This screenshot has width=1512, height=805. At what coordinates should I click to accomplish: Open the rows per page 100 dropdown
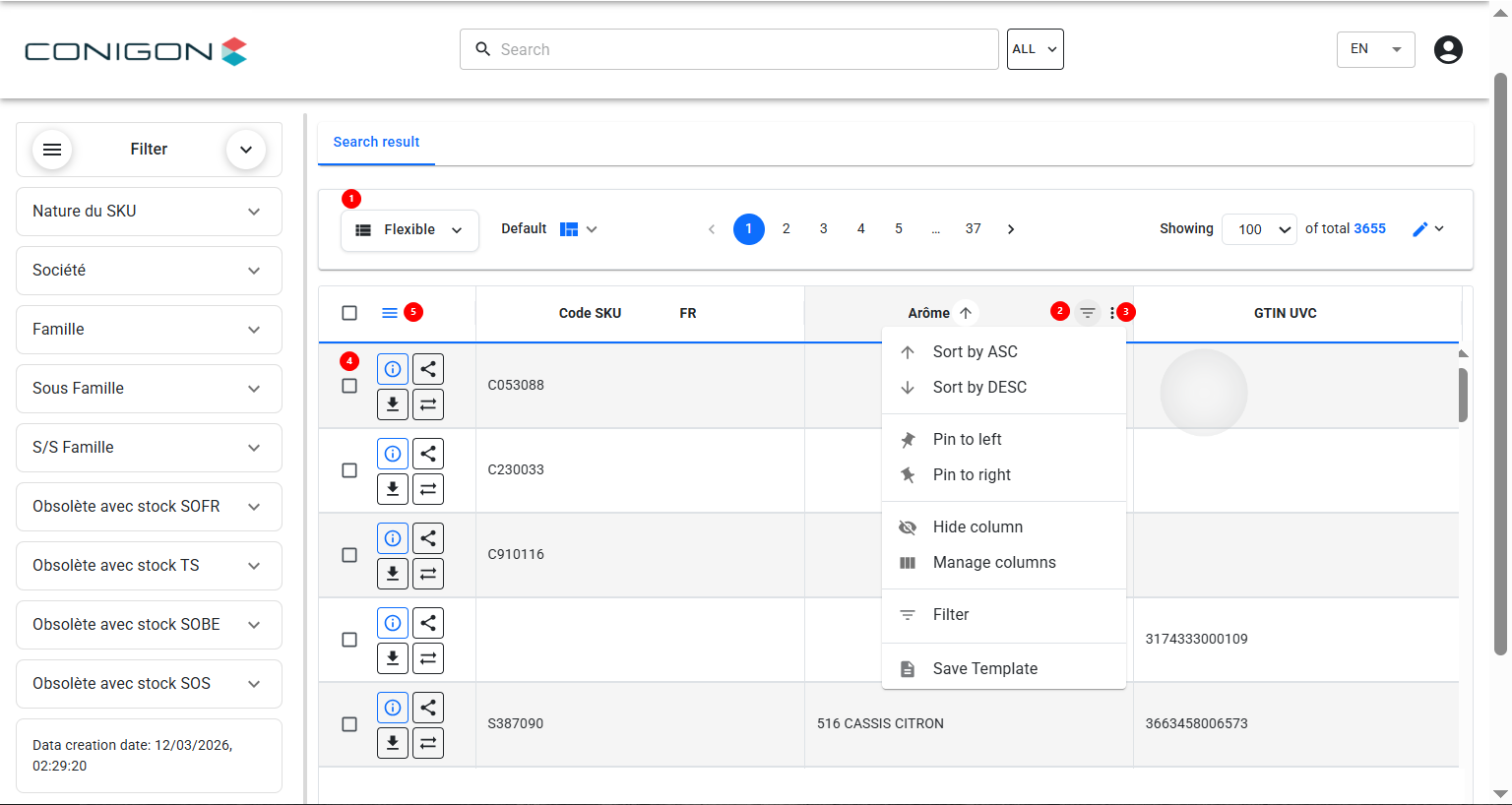click(1259, 229)
